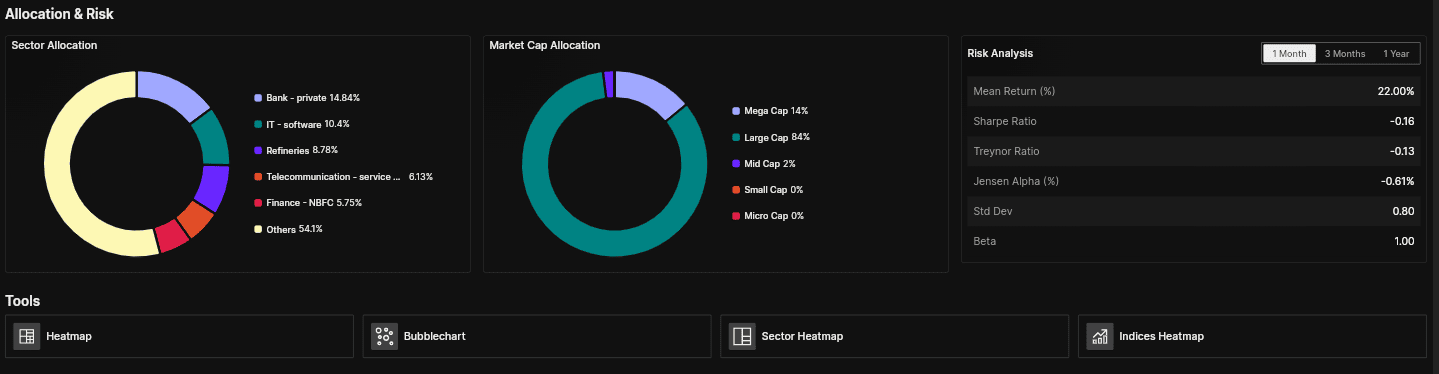Click the Sector Heatmap button label
This screenshot has height=374, width=1439.
(802, 336)
